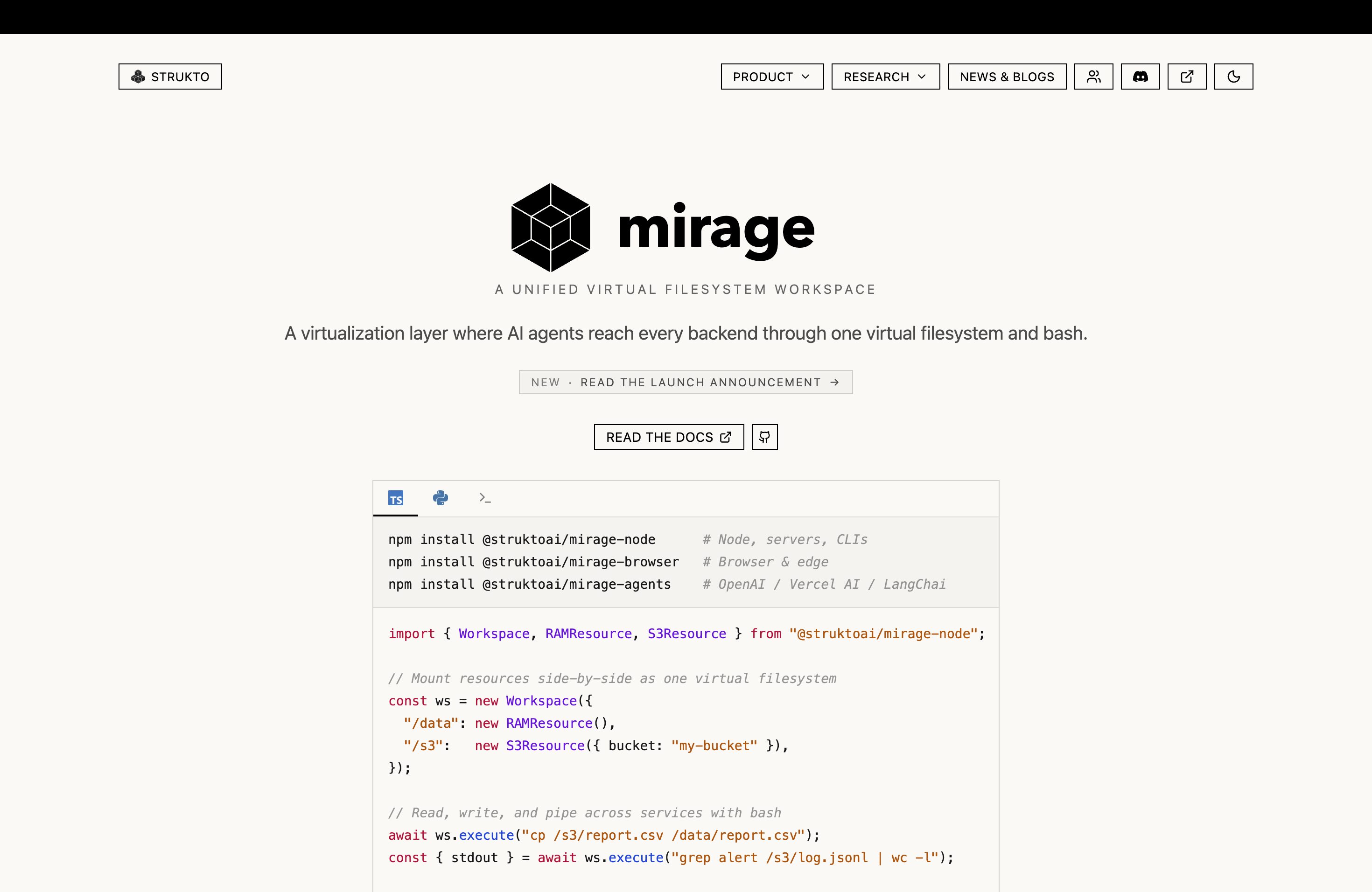Read the launch announcement banner
Viewport: 1372px width, 892px height.
pos(686,382)
